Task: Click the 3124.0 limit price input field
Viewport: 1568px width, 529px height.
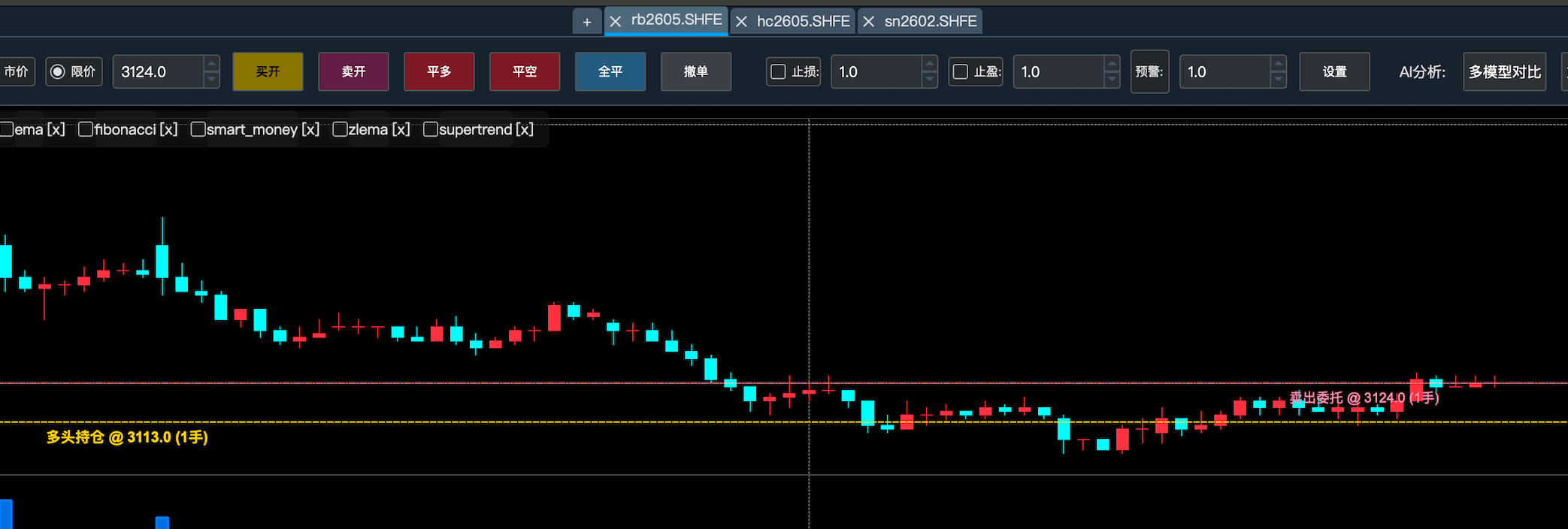Action: tap(159, 72)
